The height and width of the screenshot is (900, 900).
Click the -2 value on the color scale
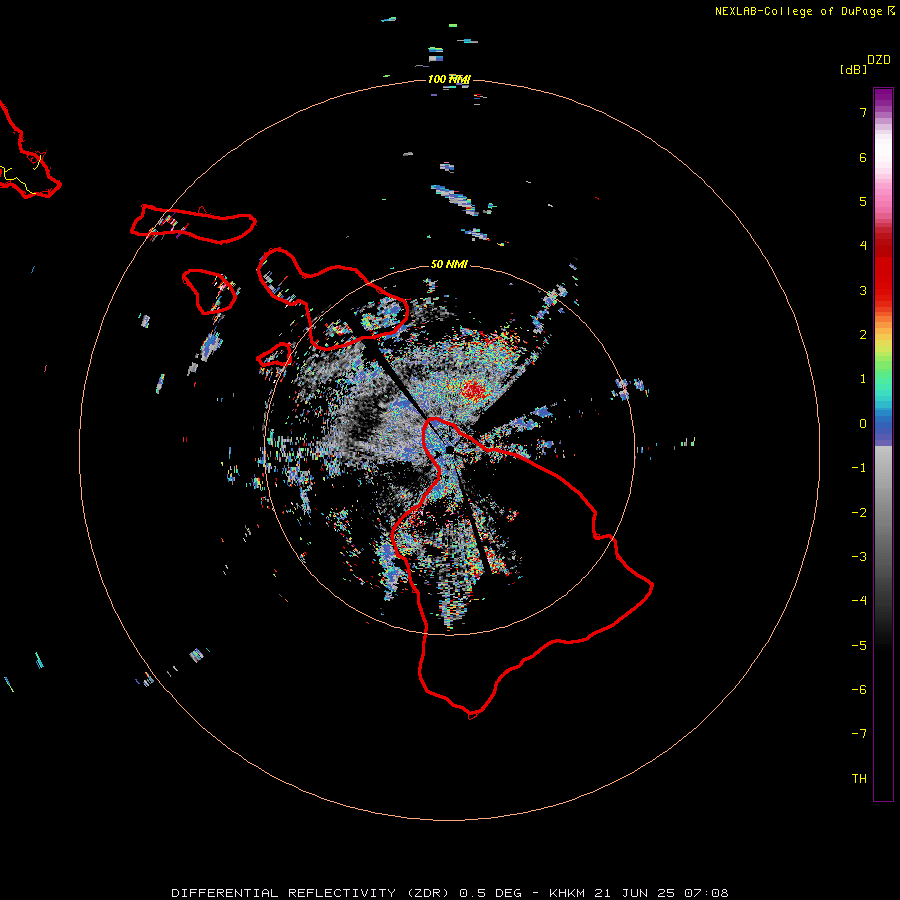tap(859, 513)
